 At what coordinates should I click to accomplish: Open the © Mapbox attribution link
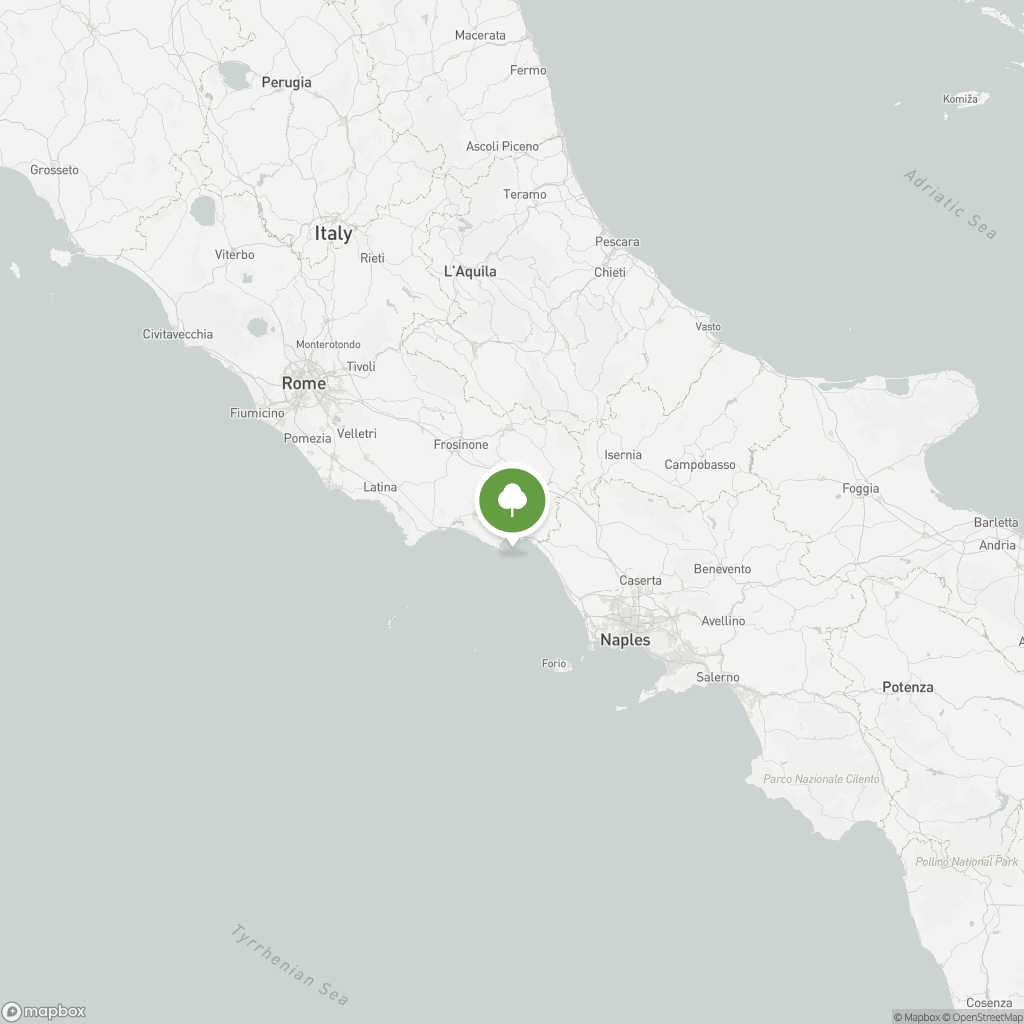pos(916,1017)
